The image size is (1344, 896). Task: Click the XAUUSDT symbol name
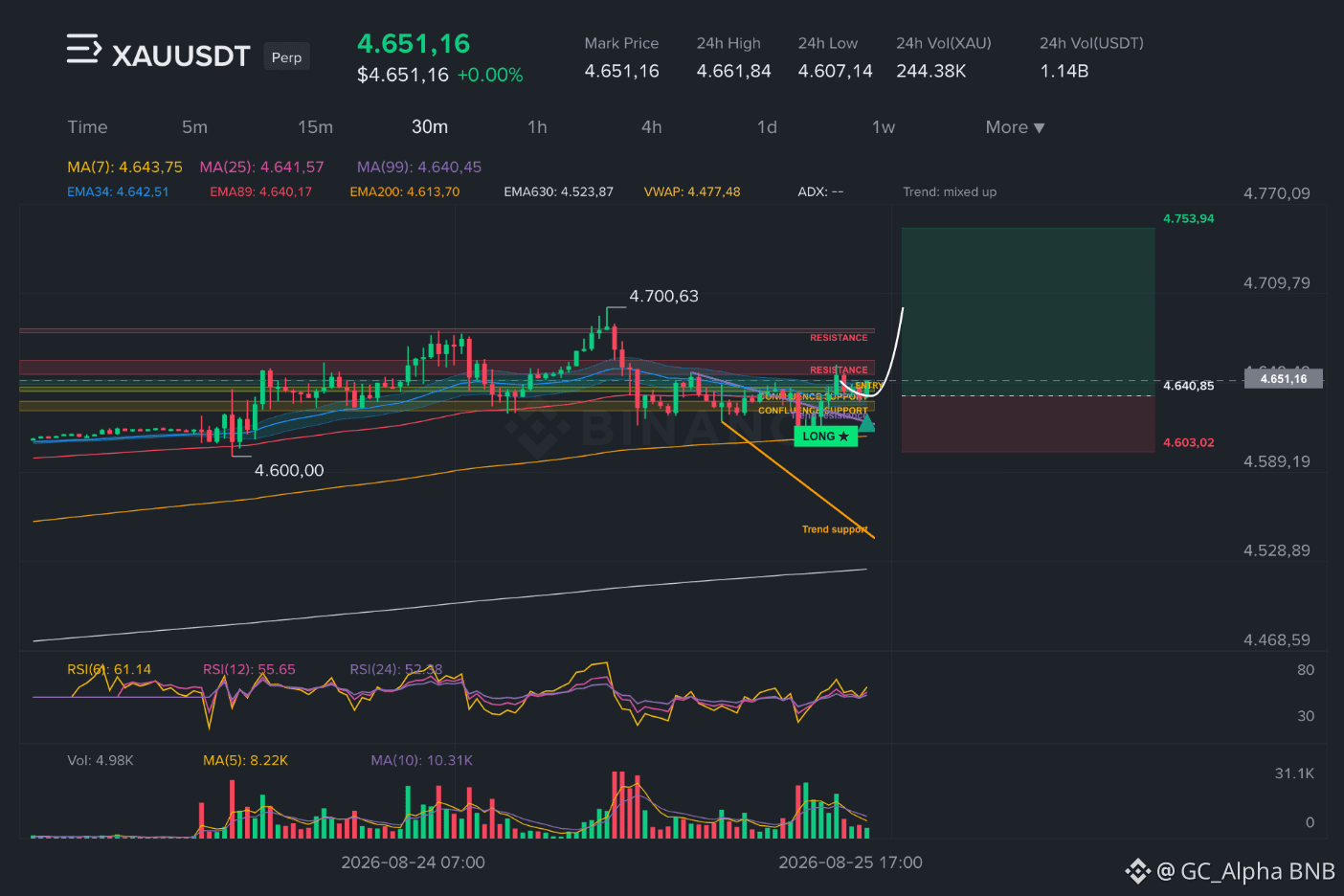pos(181,56)
